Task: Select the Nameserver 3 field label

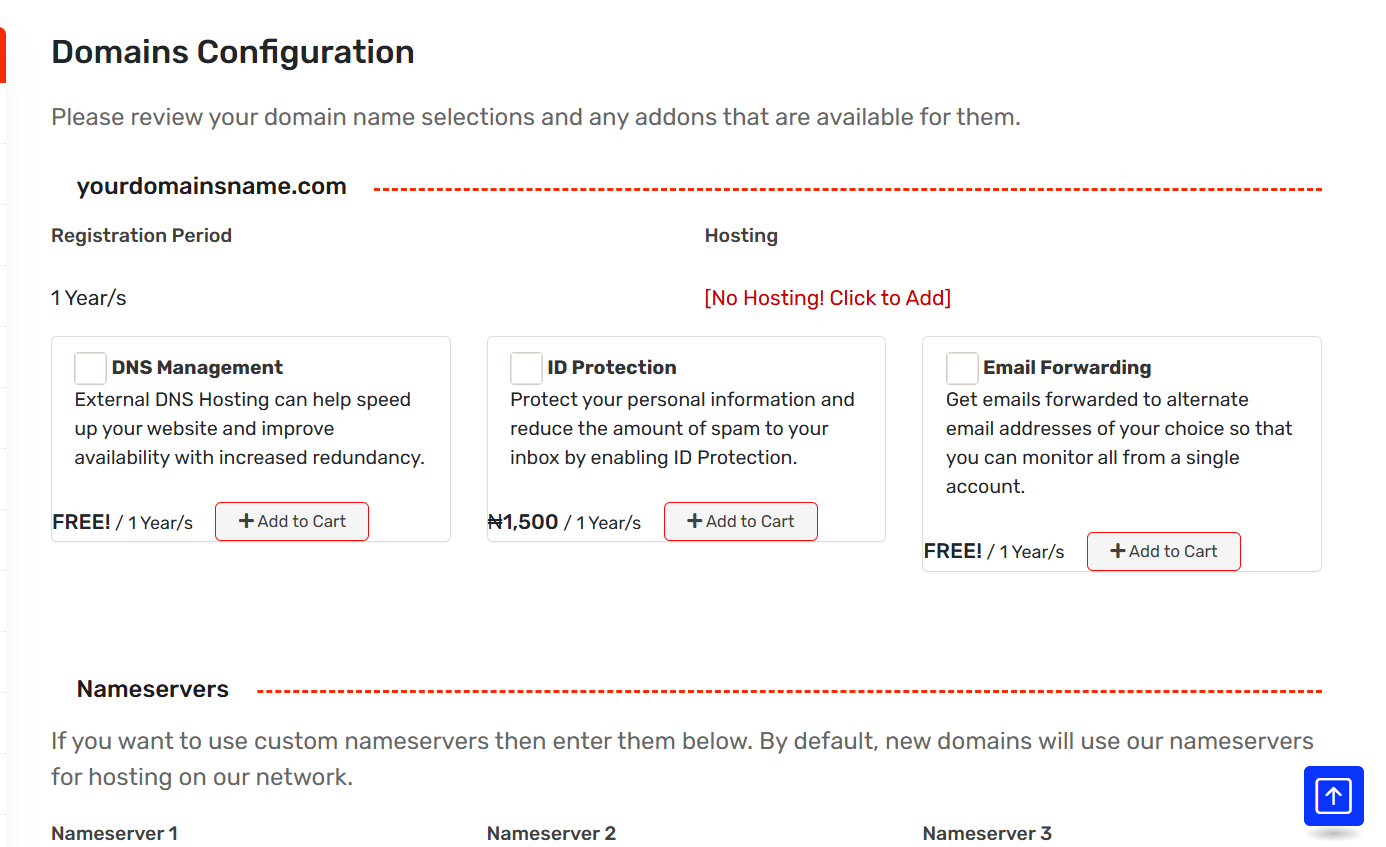Action: (x=986, y=833)
